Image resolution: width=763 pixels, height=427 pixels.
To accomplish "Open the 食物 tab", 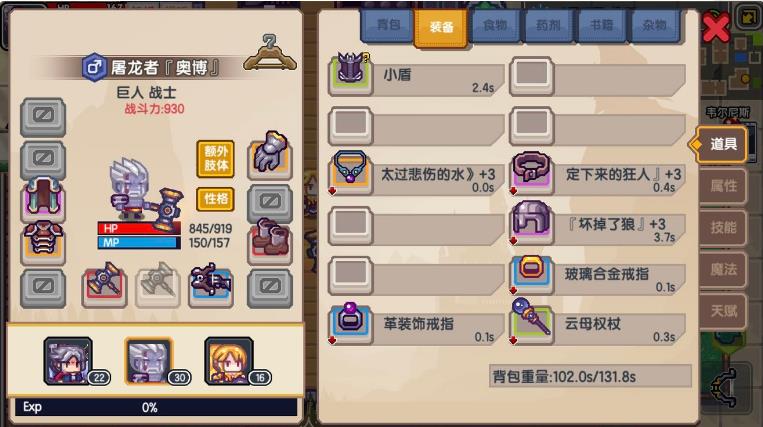I will [494, 25].
